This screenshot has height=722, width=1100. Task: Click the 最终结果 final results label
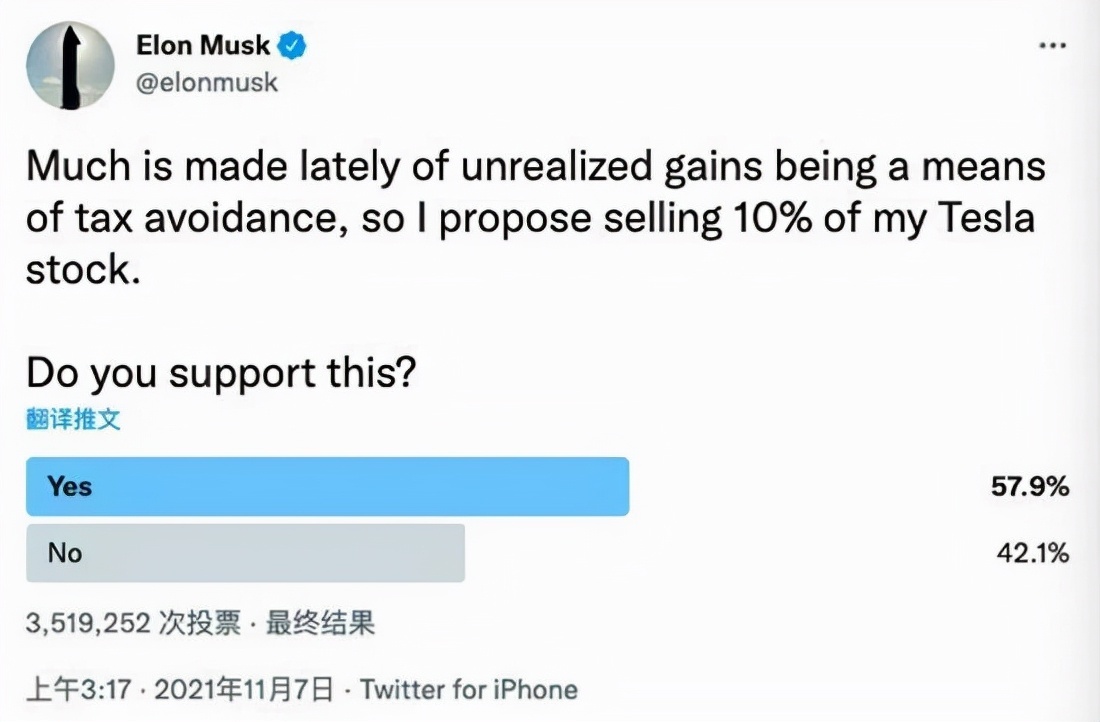coord(320,623)
